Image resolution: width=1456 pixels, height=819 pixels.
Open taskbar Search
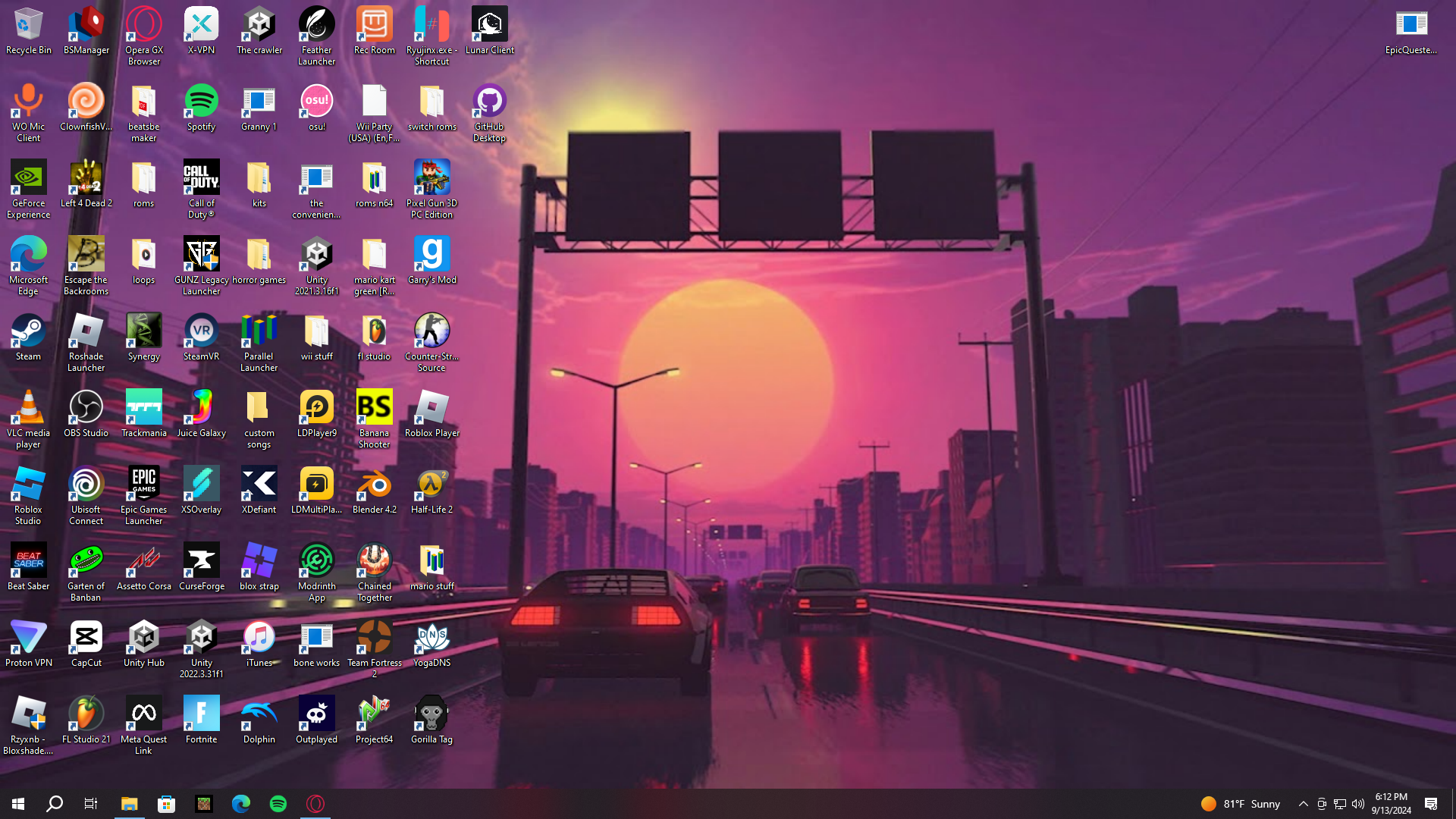click(55, 804)
